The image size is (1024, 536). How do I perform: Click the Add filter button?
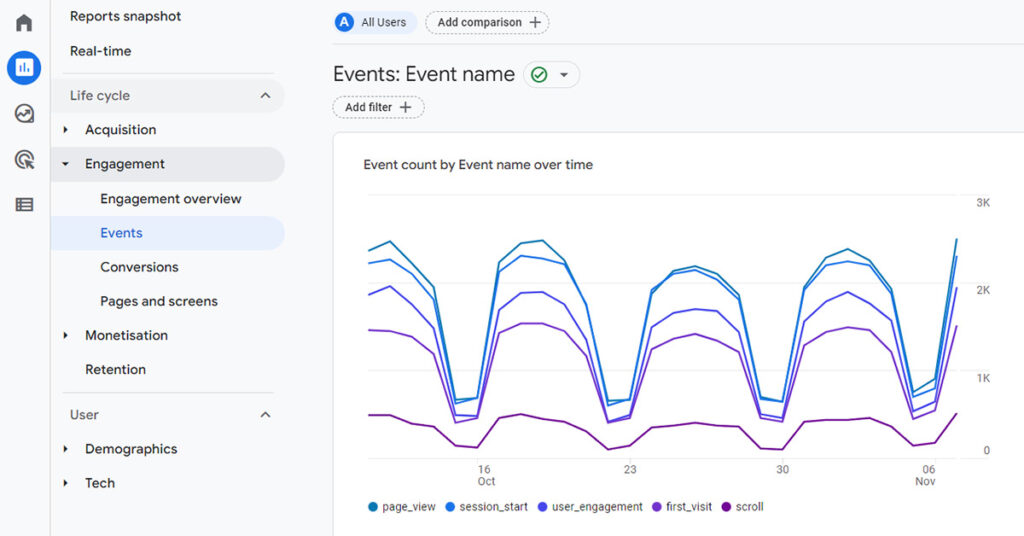[x=378, y=107]
